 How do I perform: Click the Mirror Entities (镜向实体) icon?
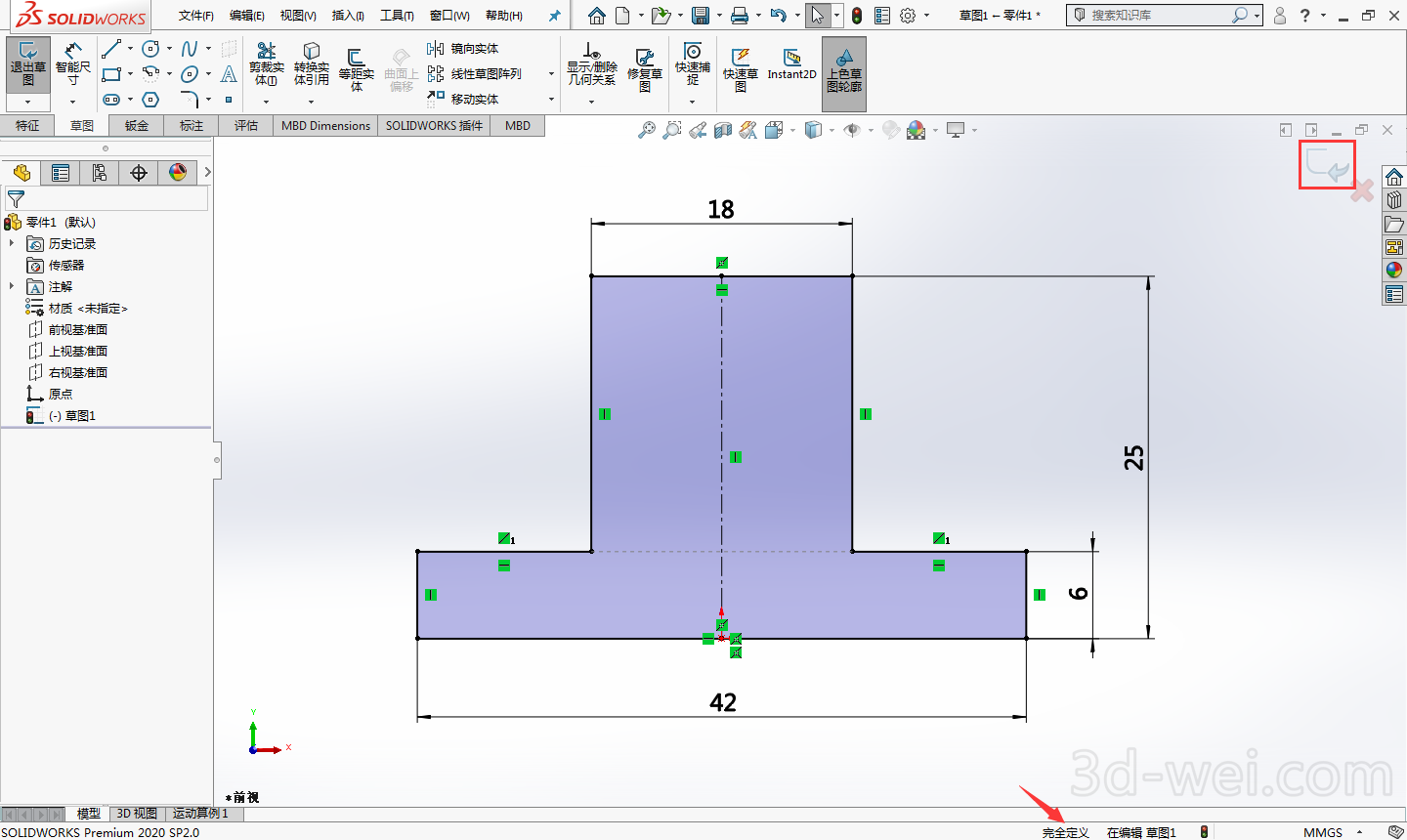pos(436,49)
